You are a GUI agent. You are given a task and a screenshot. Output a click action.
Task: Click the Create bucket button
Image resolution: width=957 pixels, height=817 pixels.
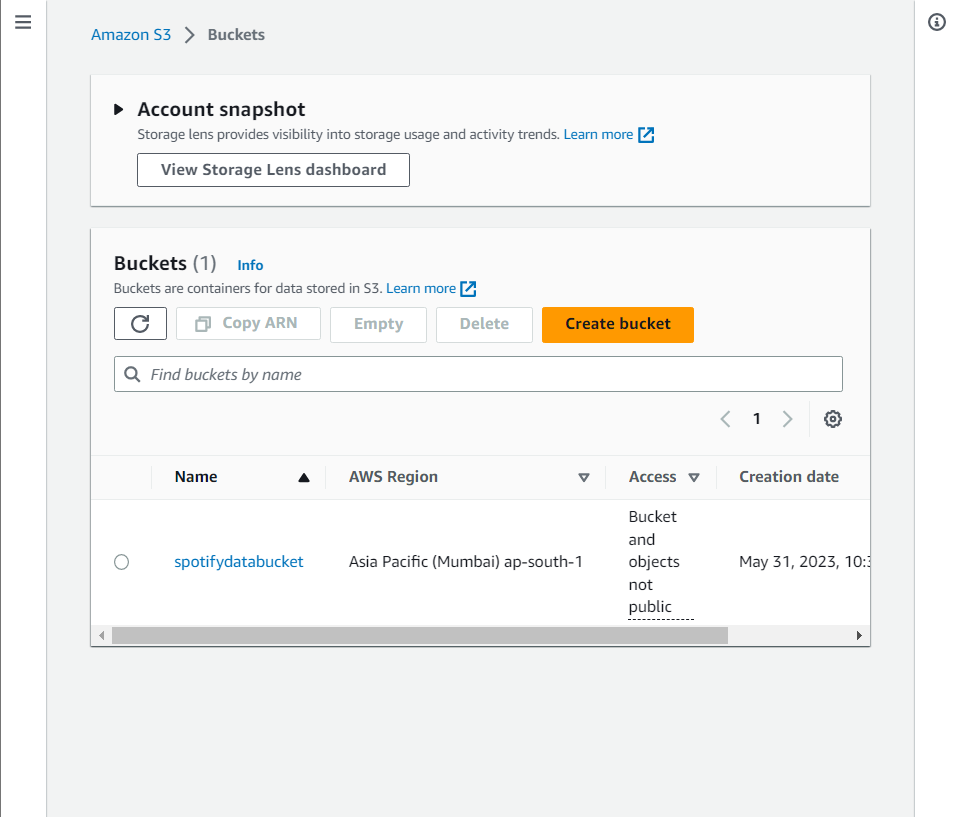pos(617,325)
